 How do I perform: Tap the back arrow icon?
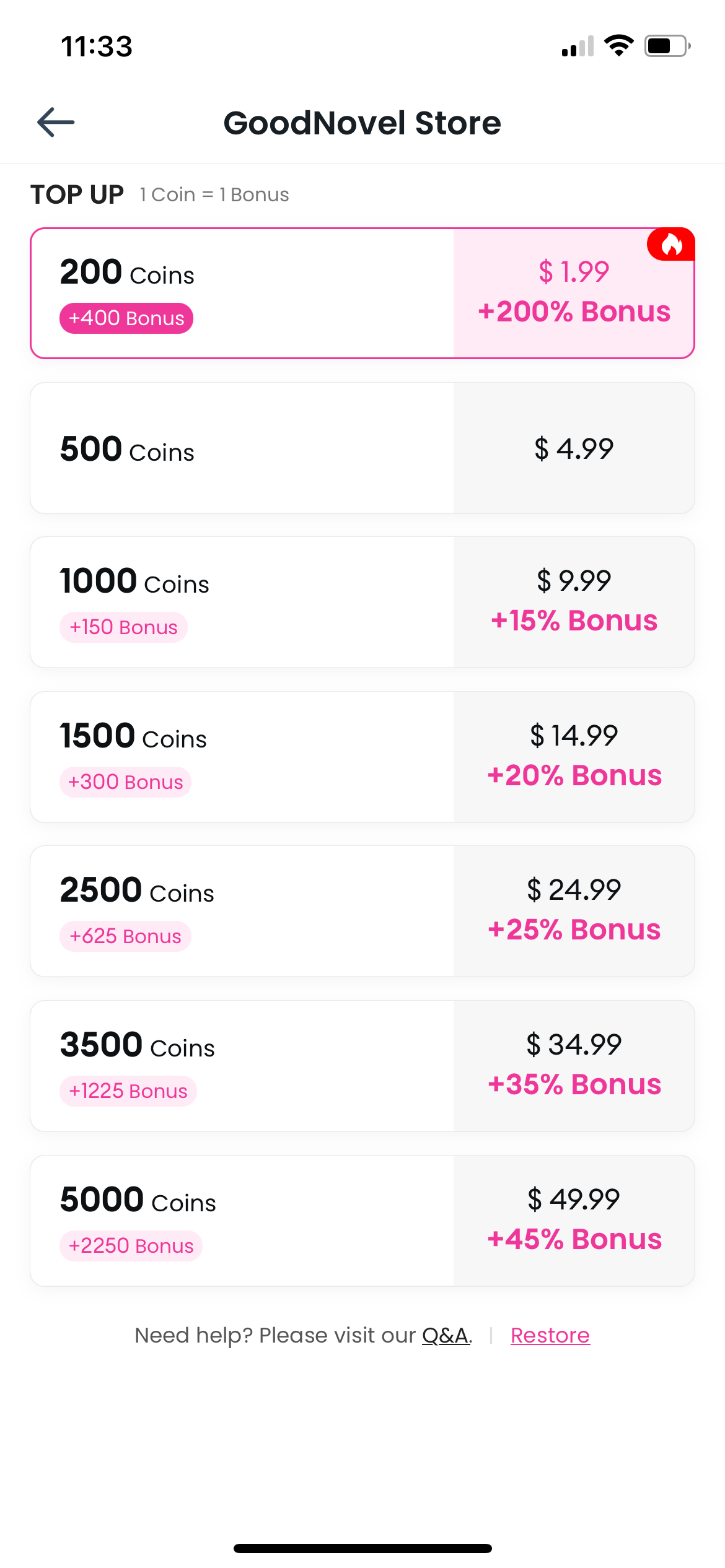pos(56,122)
